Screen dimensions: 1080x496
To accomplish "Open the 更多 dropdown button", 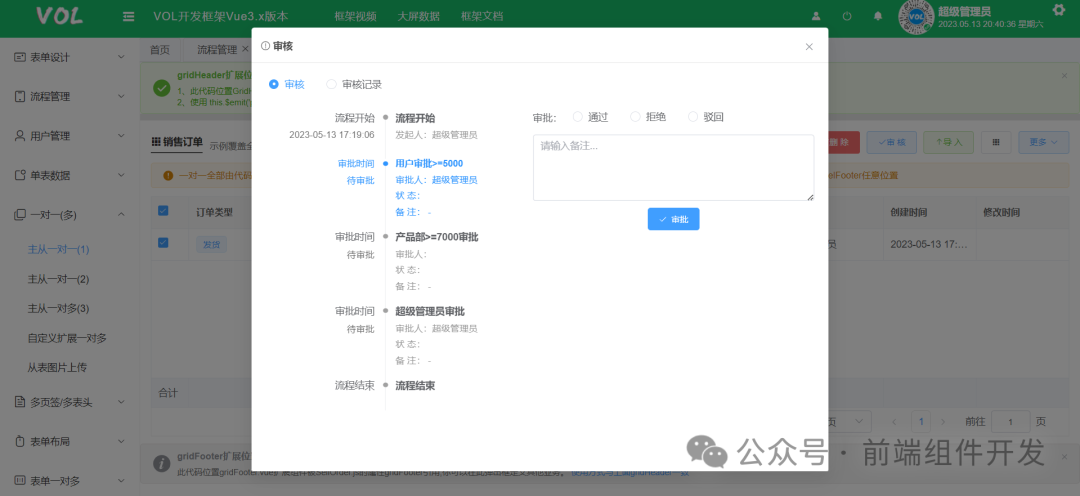I will [1043, 142].
